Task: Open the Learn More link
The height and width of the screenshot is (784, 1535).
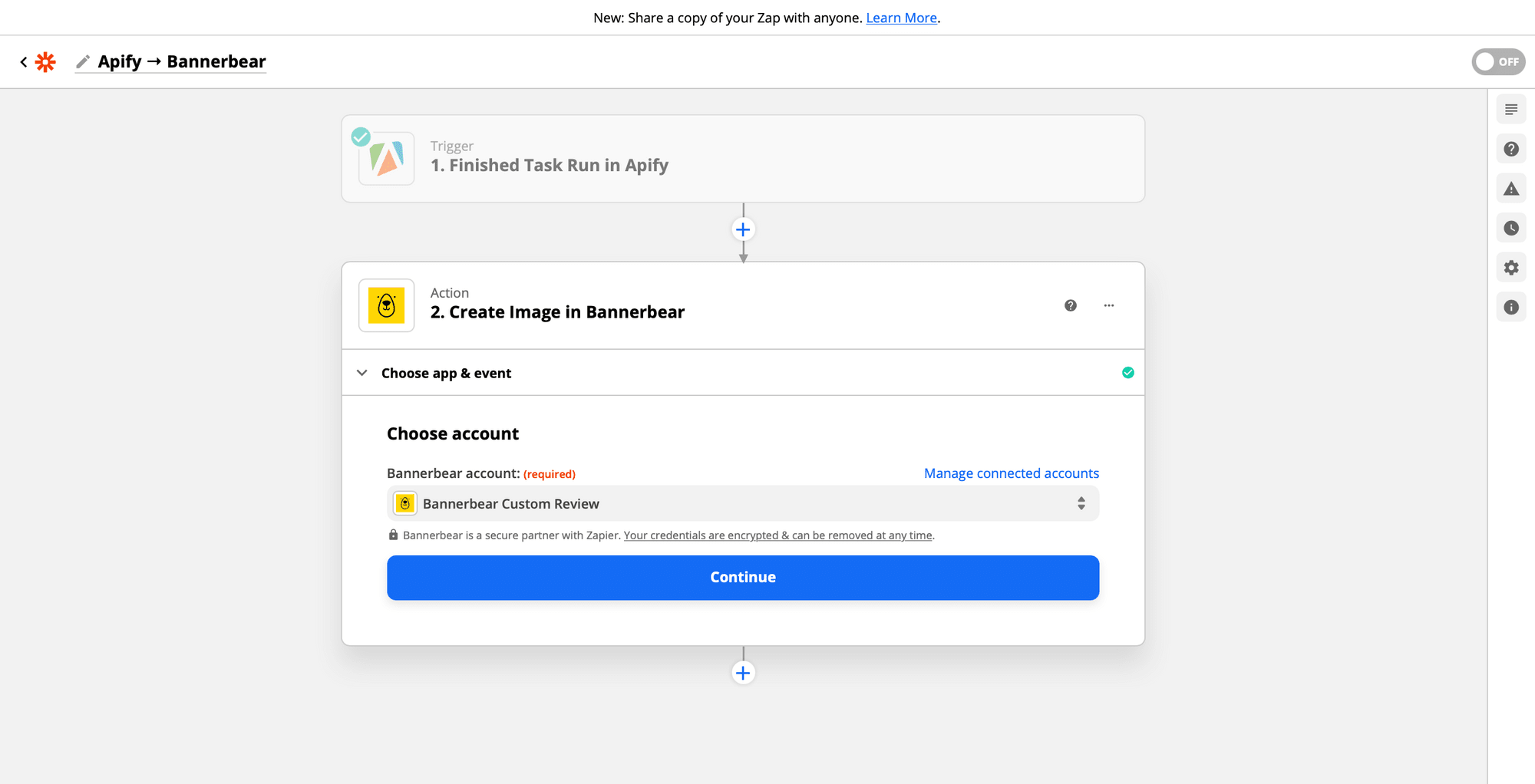Action: [901, 18]
